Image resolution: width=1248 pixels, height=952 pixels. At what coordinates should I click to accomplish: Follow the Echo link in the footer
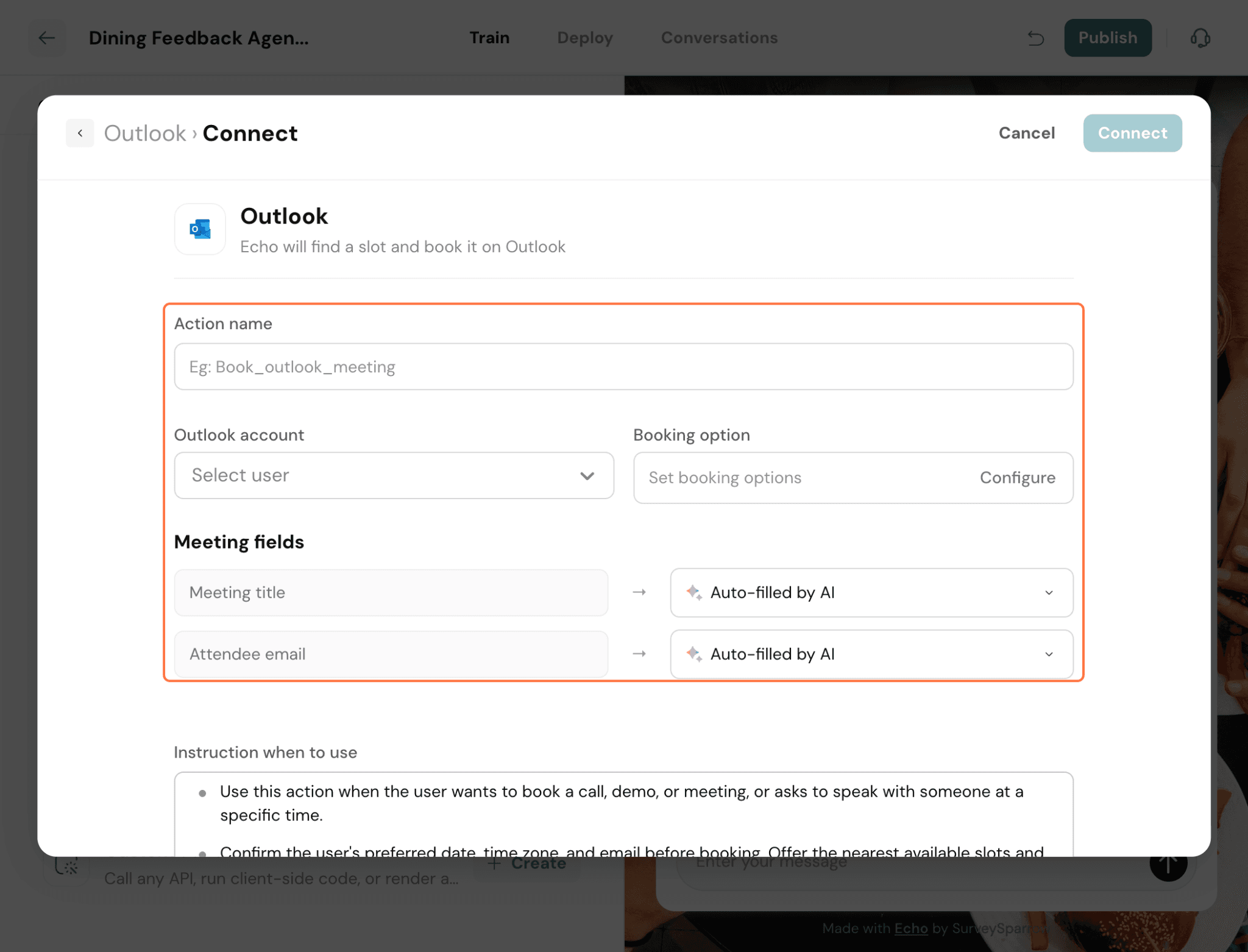(911, 928)
